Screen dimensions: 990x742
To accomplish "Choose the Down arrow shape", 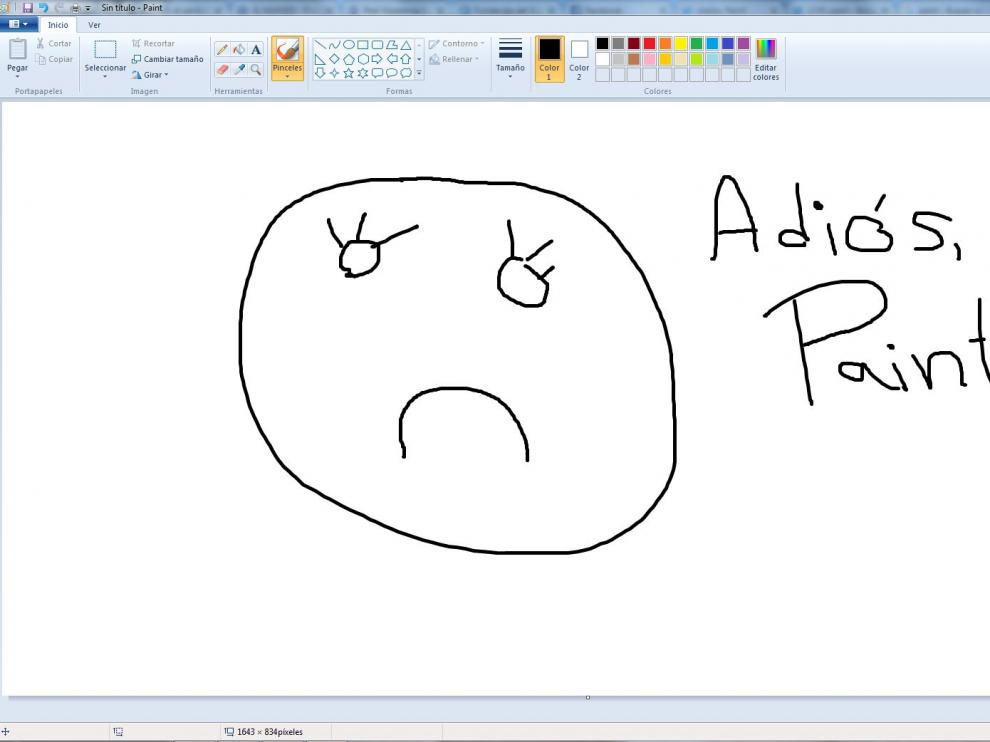I will pos(320,73).
